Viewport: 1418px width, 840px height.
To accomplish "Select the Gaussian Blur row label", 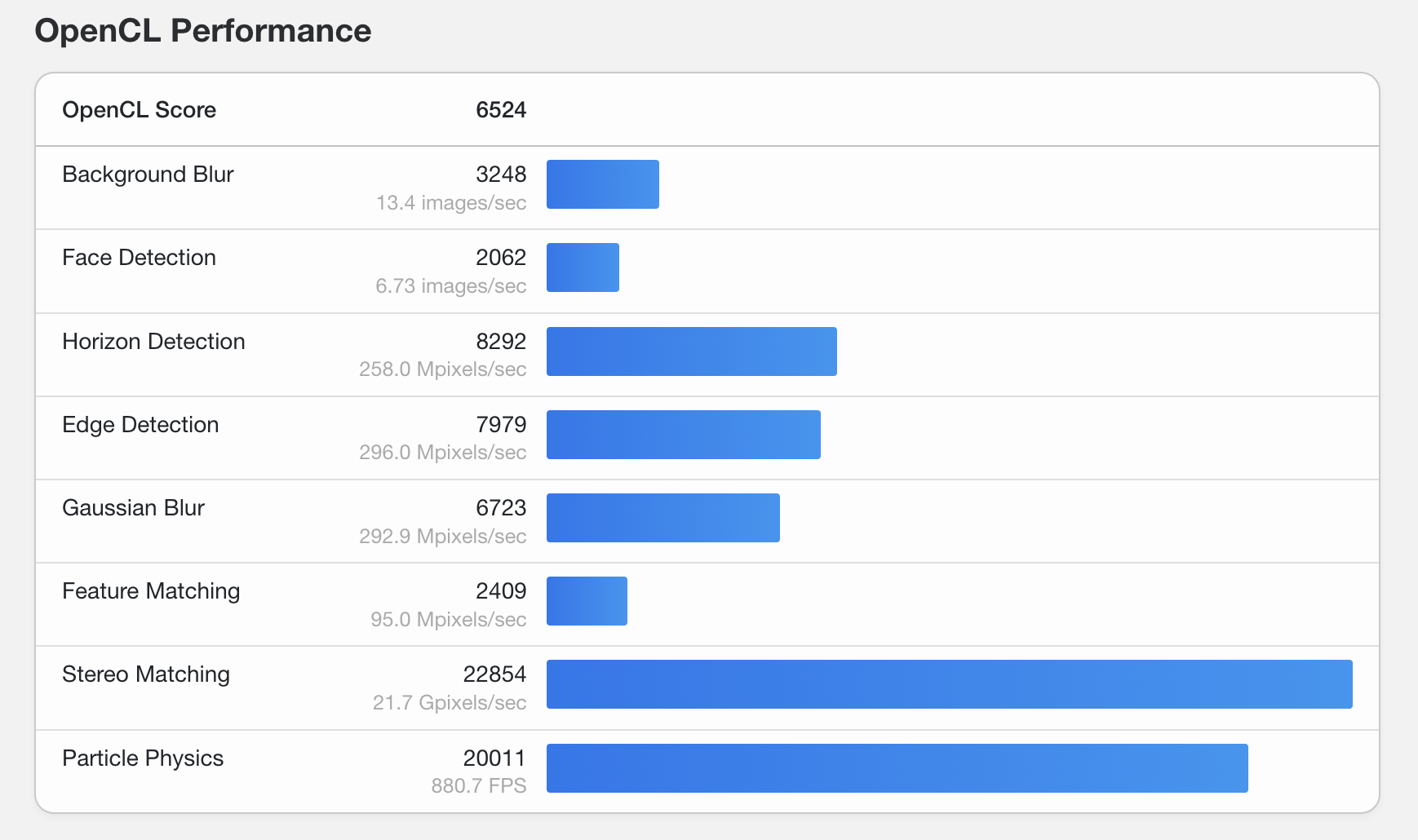I will click(x=134, y=508).
